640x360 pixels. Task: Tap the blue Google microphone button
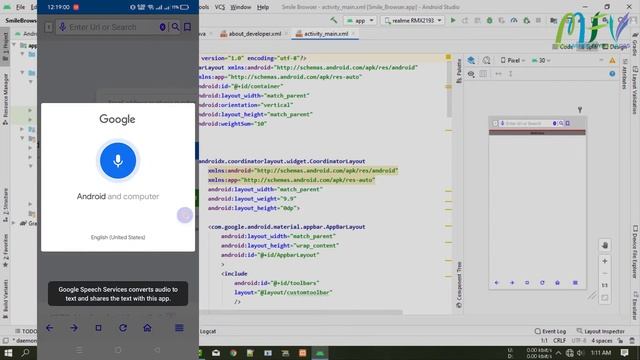click(118, 160)
